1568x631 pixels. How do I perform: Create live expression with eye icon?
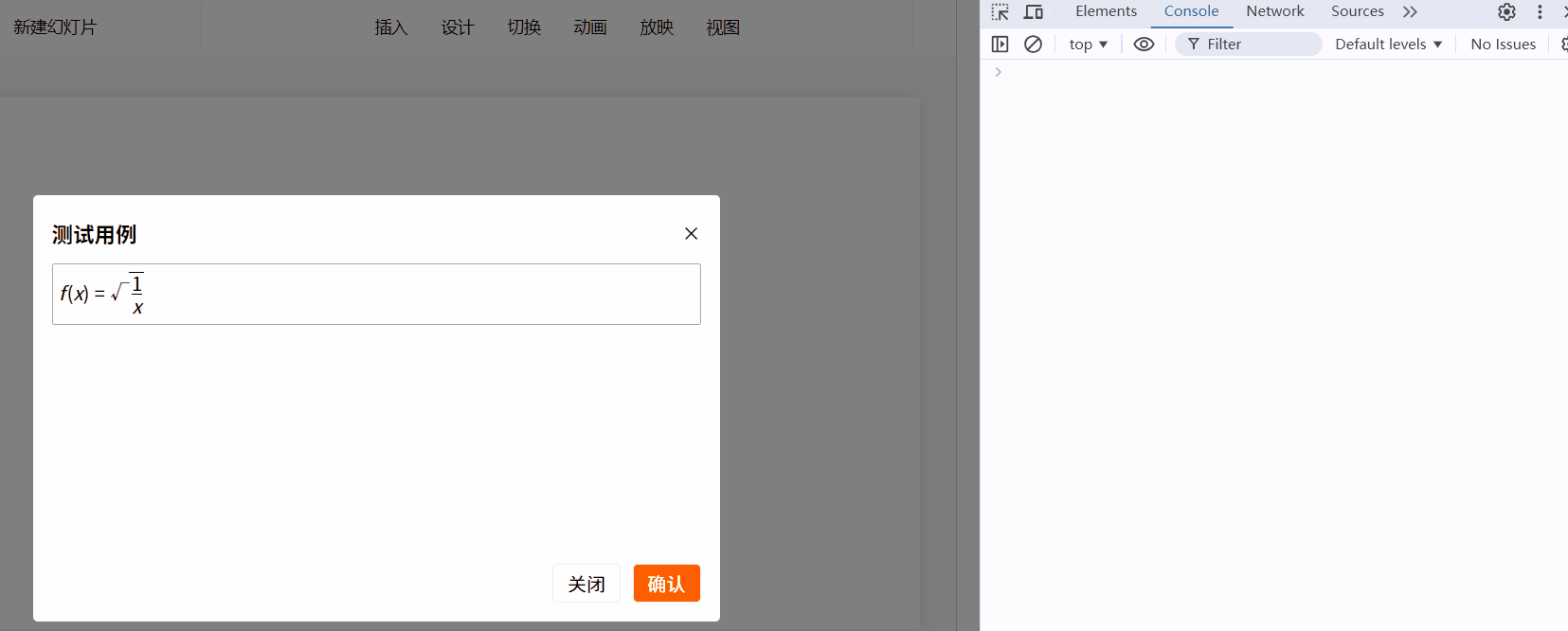[x=1144, y=45]
